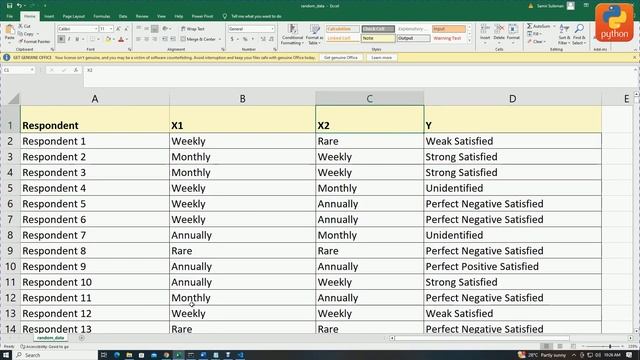Open Conditional Formatting menu

click(x=292, y=34)
